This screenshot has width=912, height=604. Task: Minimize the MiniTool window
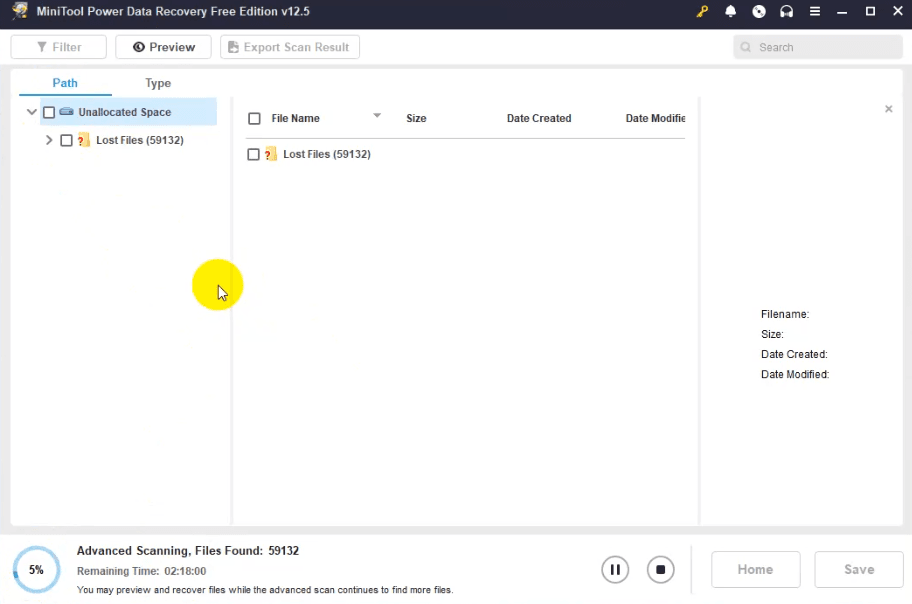point(842,11)
